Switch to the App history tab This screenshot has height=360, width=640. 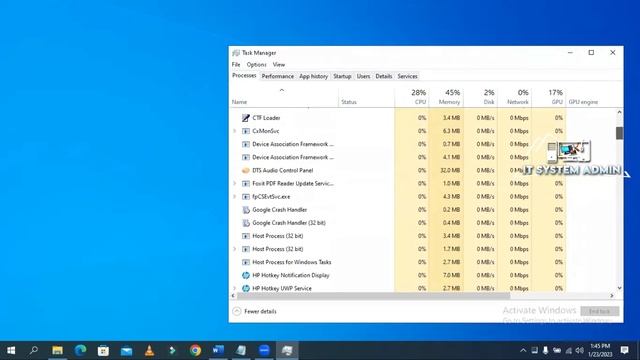pyautogui.click(x=313, y=76)
